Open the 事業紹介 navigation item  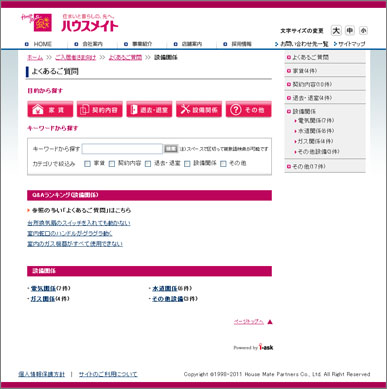[138, 44]
